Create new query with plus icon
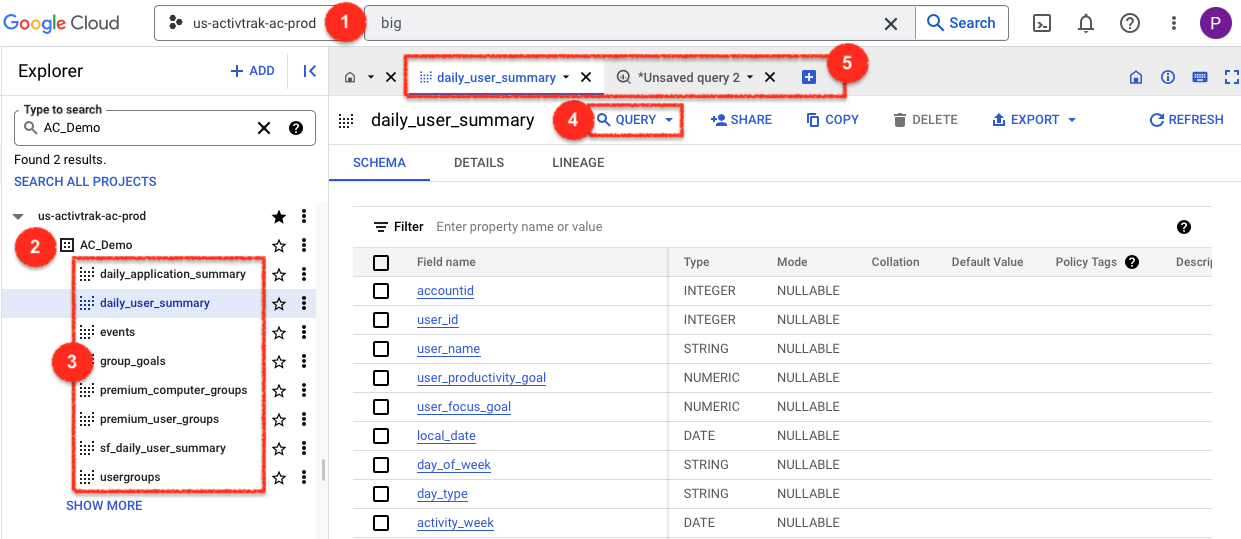1241x539 pixels. click(x=809, y=77)
